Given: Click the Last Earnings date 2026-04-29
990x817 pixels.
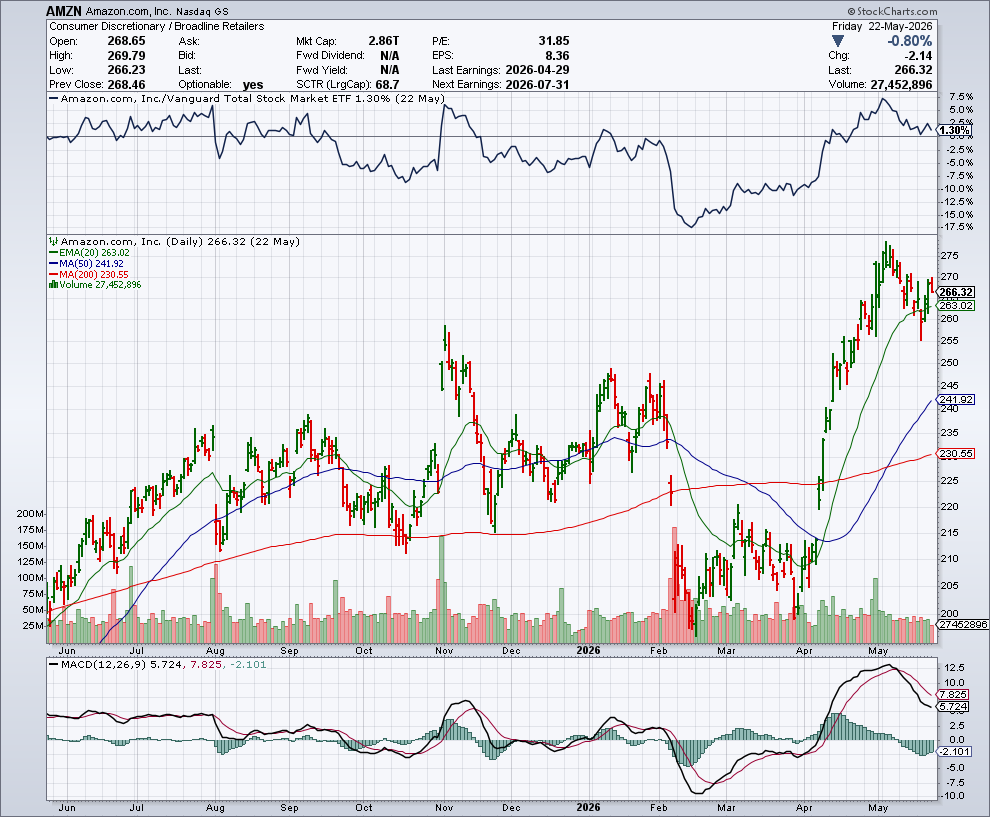Looking at the screenshot, I should pyautogui.click(x=537, y=70).
